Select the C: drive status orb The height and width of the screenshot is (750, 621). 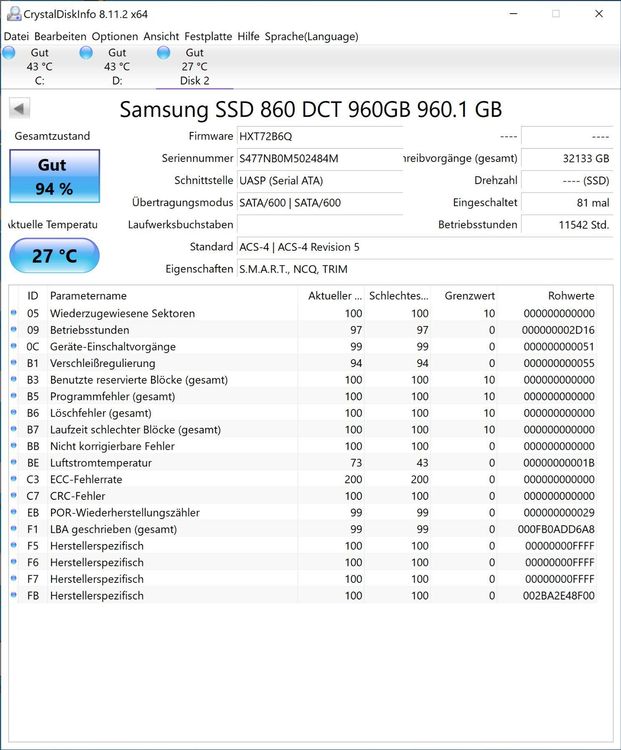click(x=9, y=53)
